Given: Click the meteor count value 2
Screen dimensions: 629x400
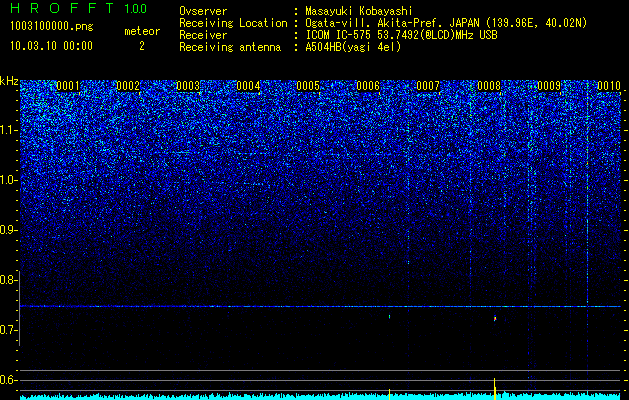Looking at the screenshot, I should (x=142, y=46).
